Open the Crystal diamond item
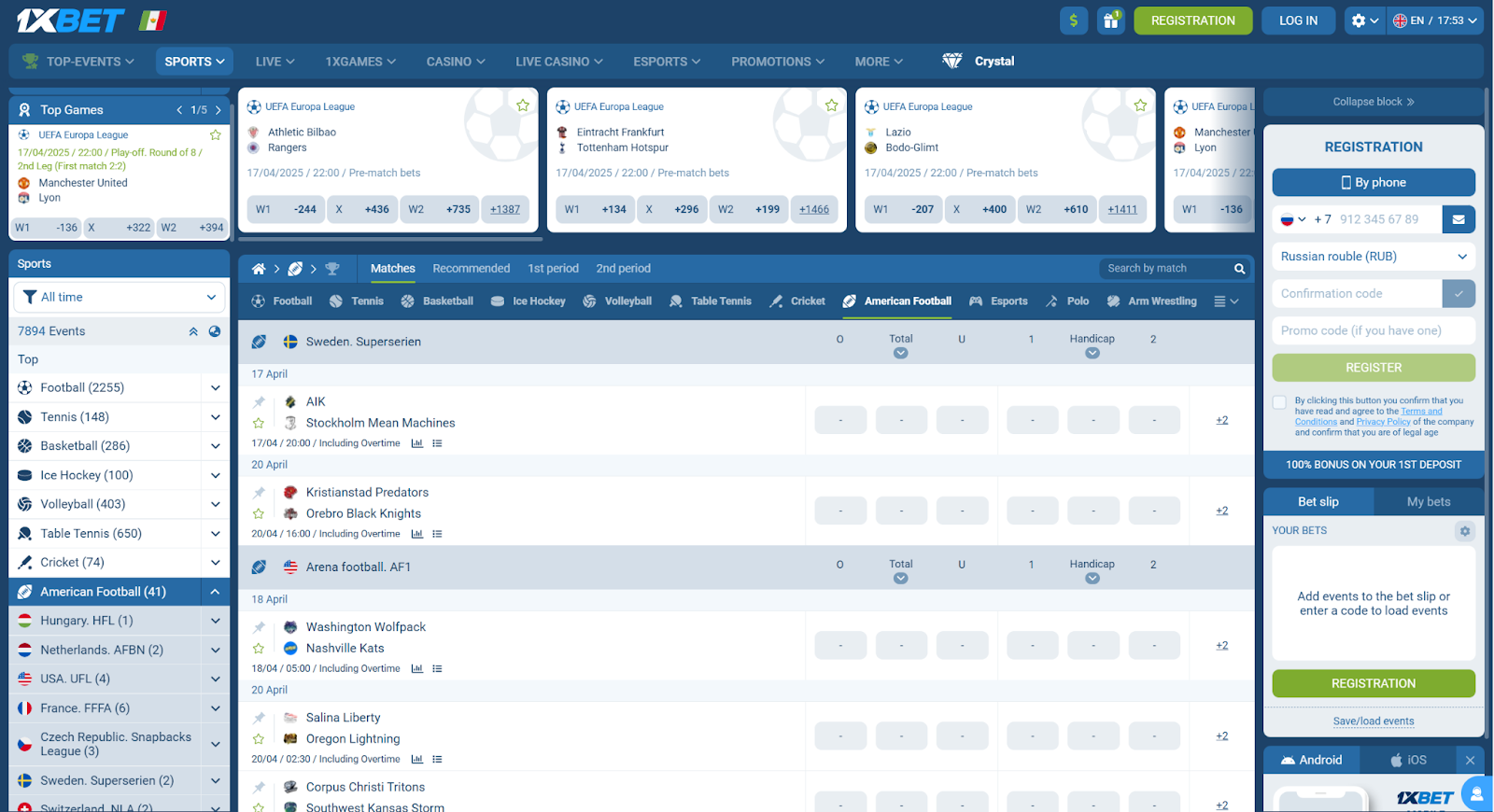The image size is (1494, 812). [x=979, y=62]
